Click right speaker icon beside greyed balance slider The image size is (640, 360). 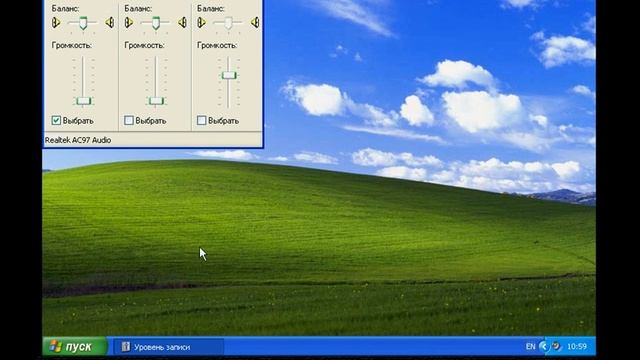255,22
